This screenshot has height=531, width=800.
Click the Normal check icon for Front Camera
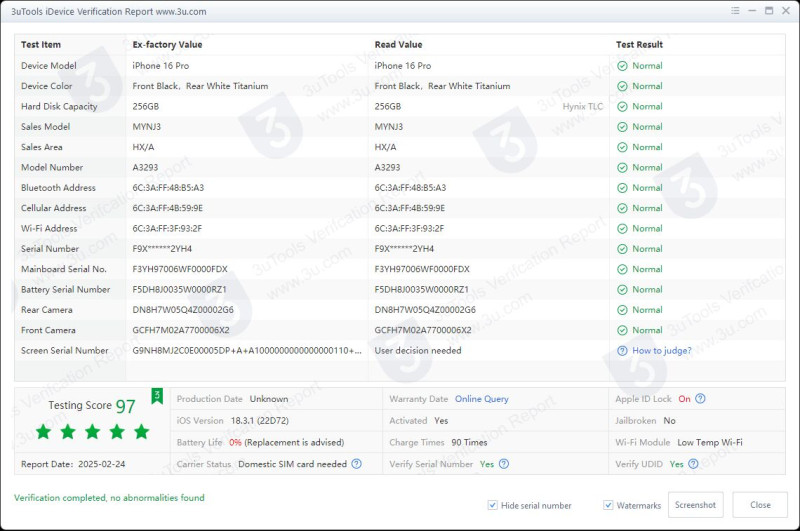click(622, 331)
